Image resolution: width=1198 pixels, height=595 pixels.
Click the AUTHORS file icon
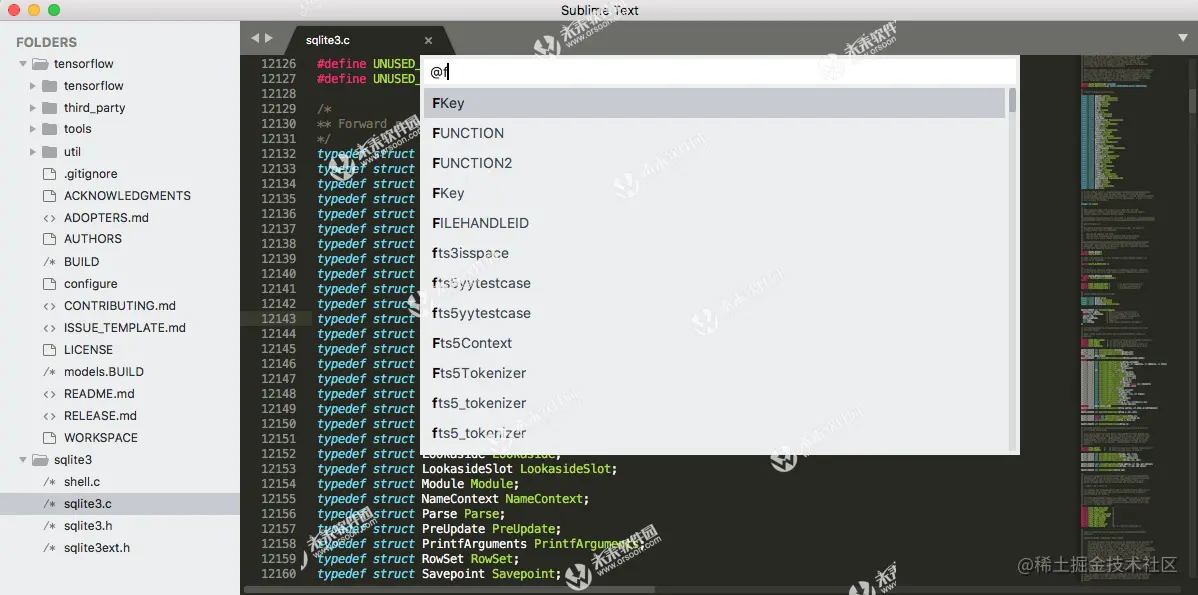click(x=50, y=239)
